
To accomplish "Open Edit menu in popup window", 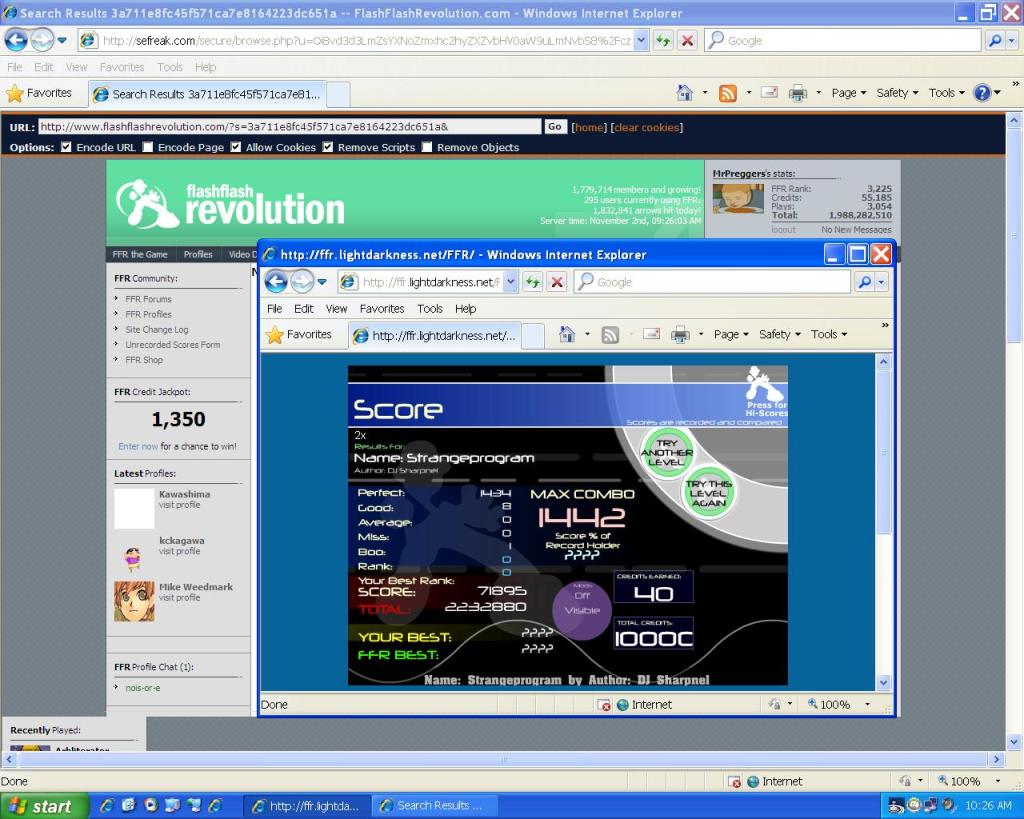I will click(304, 309).
